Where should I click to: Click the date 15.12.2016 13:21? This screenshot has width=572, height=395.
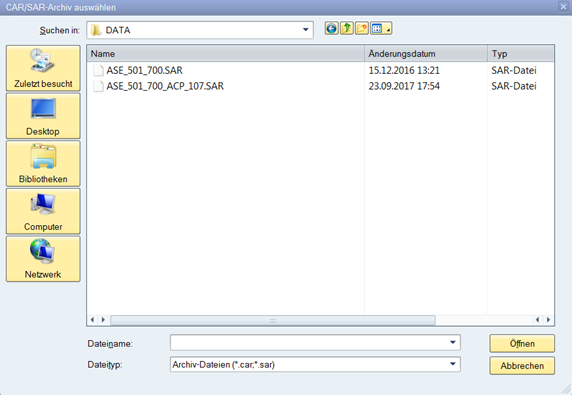(404, 70)
